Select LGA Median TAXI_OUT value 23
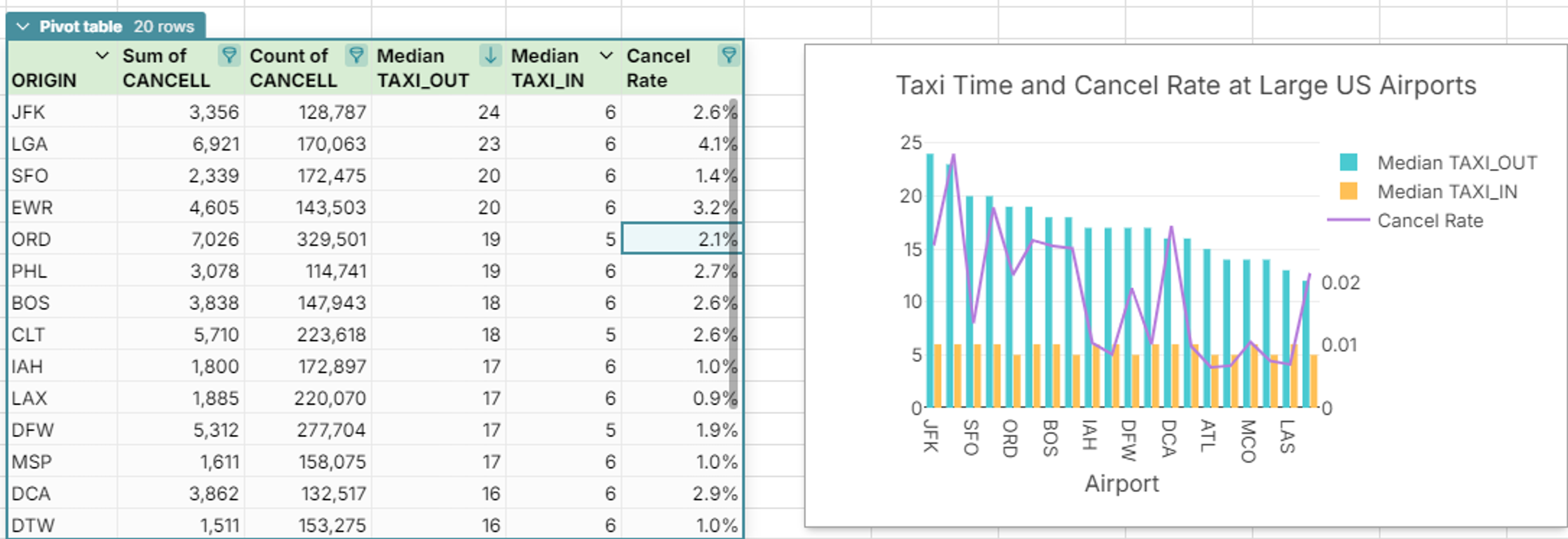This screenshot has width=1568, height=539. [x=439, y=143]
